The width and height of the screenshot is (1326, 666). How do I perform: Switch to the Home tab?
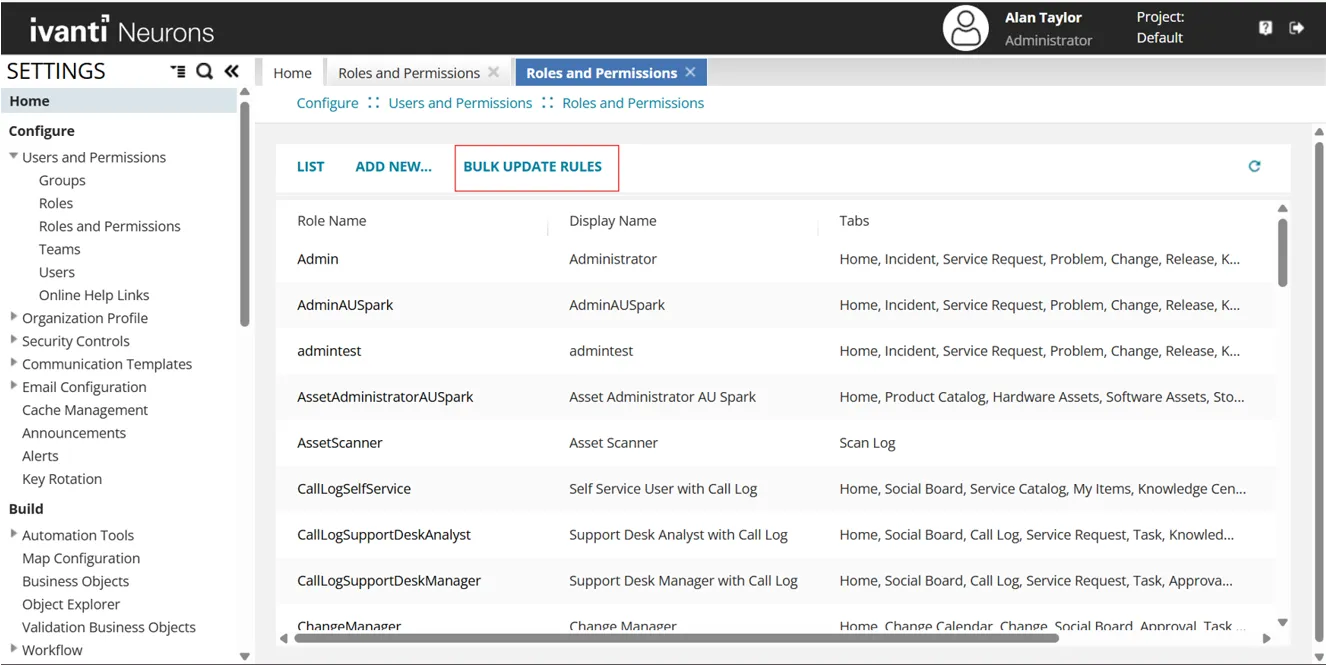(292, 72)
